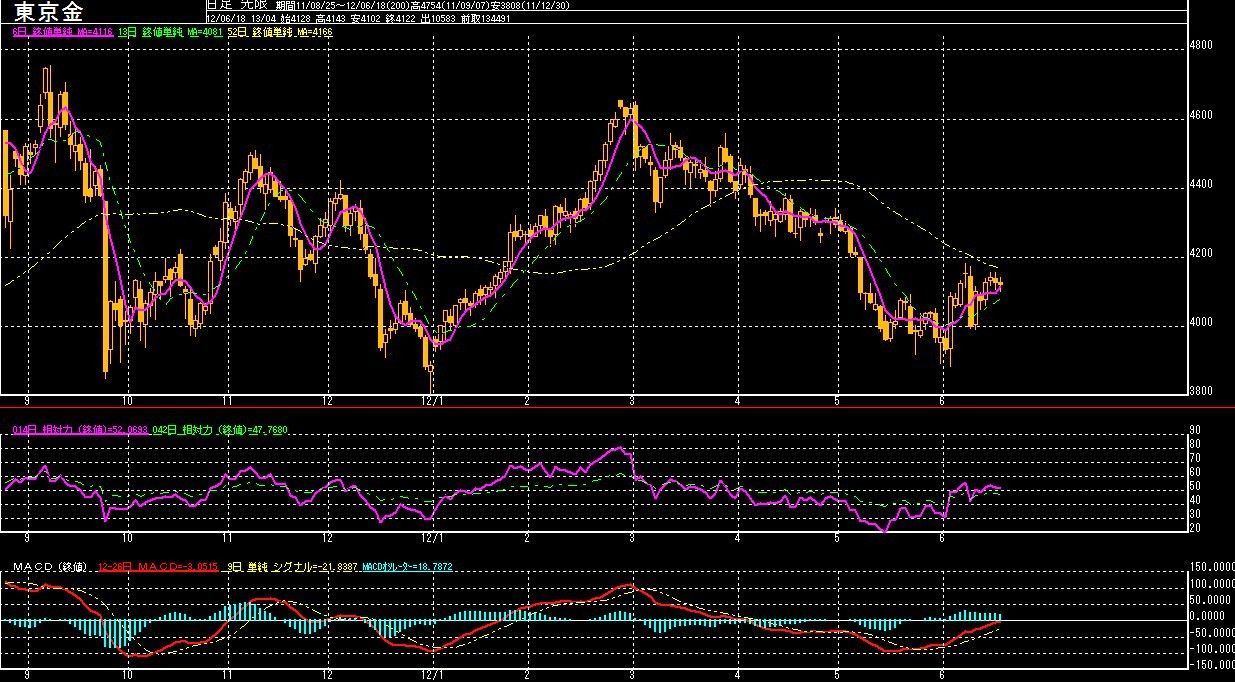This screenshot has height=682, width=1235.
Task: Click the 4800 price axis label
Action: point(1201,45)
